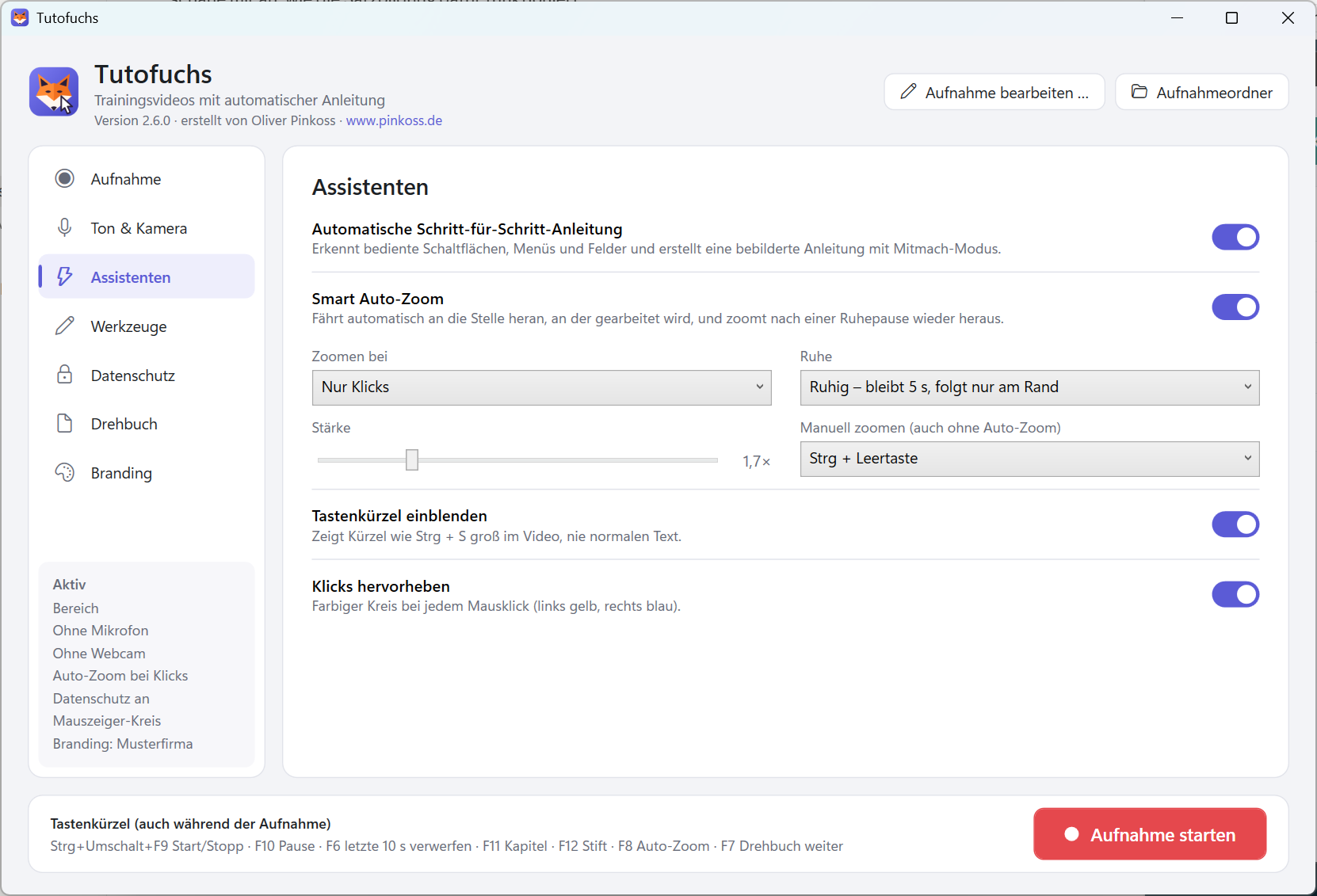Click 'Mauszeiger-Kreis' status line
Screen dimensions: 1317x896
(x=107, y=721)
